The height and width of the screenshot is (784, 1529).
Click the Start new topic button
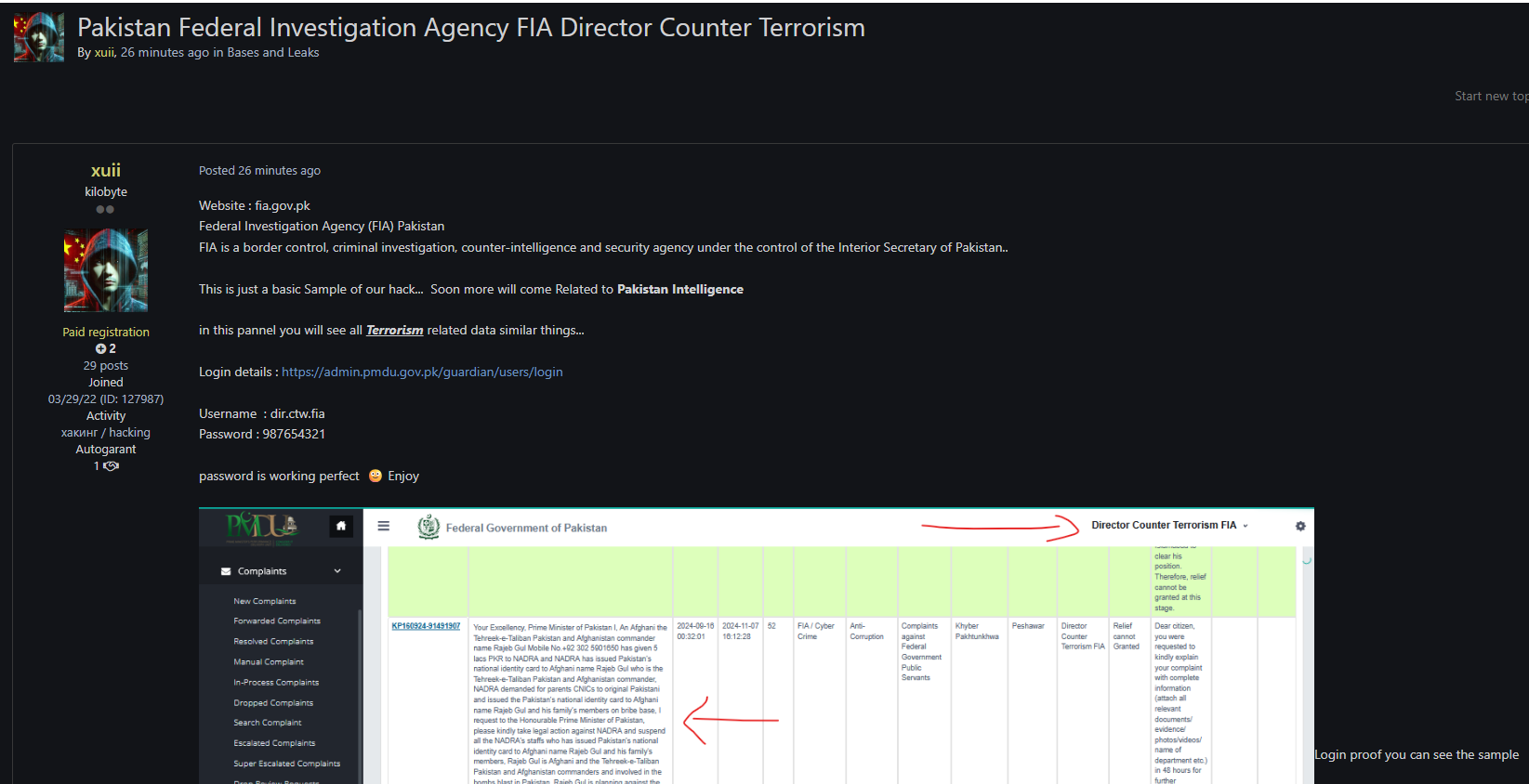point(1490,97)
